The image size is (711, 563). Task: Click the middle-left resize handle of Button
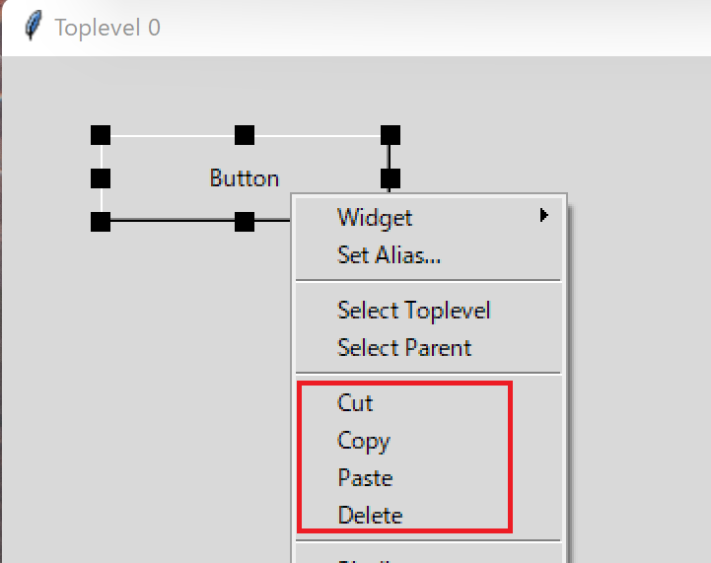click(x=101, y=178)
